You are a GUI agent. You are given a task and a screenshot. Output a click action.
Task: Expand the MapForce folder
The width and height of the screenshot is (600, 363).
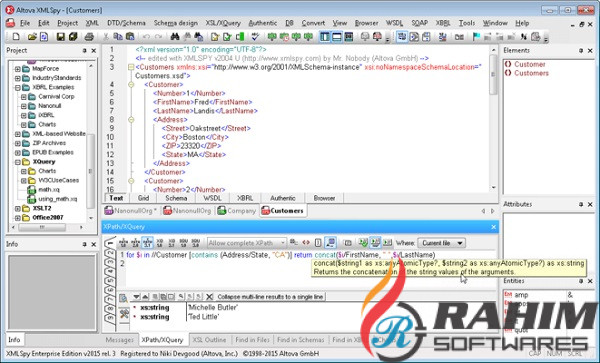pos(17,69)
